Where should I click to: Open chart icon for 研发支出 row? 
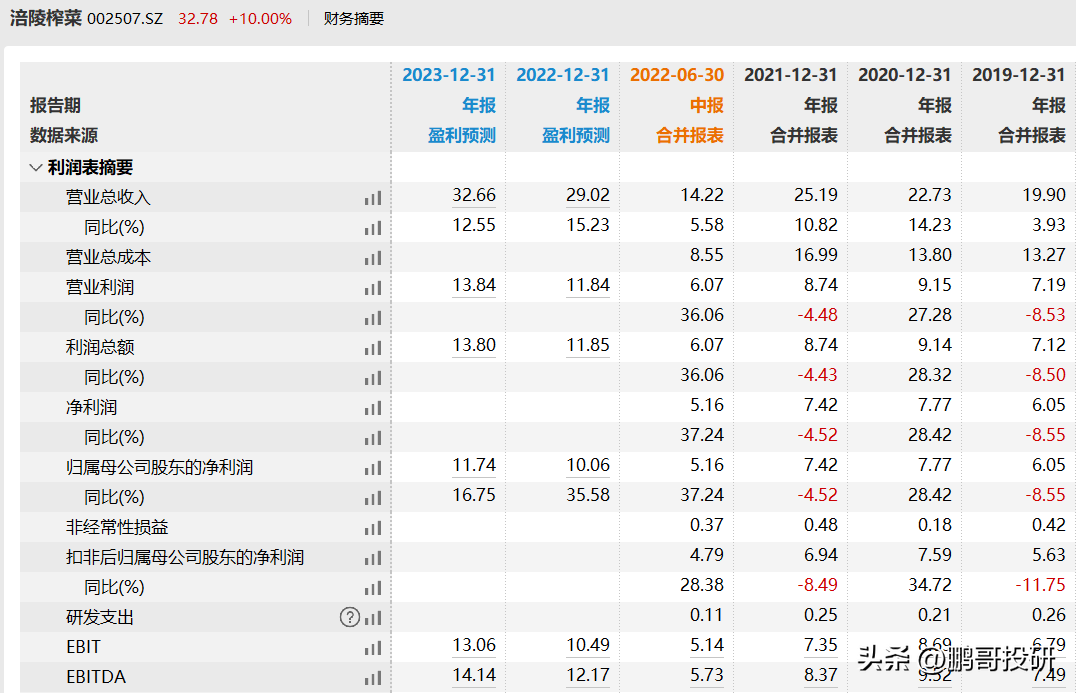pos(373,618)
